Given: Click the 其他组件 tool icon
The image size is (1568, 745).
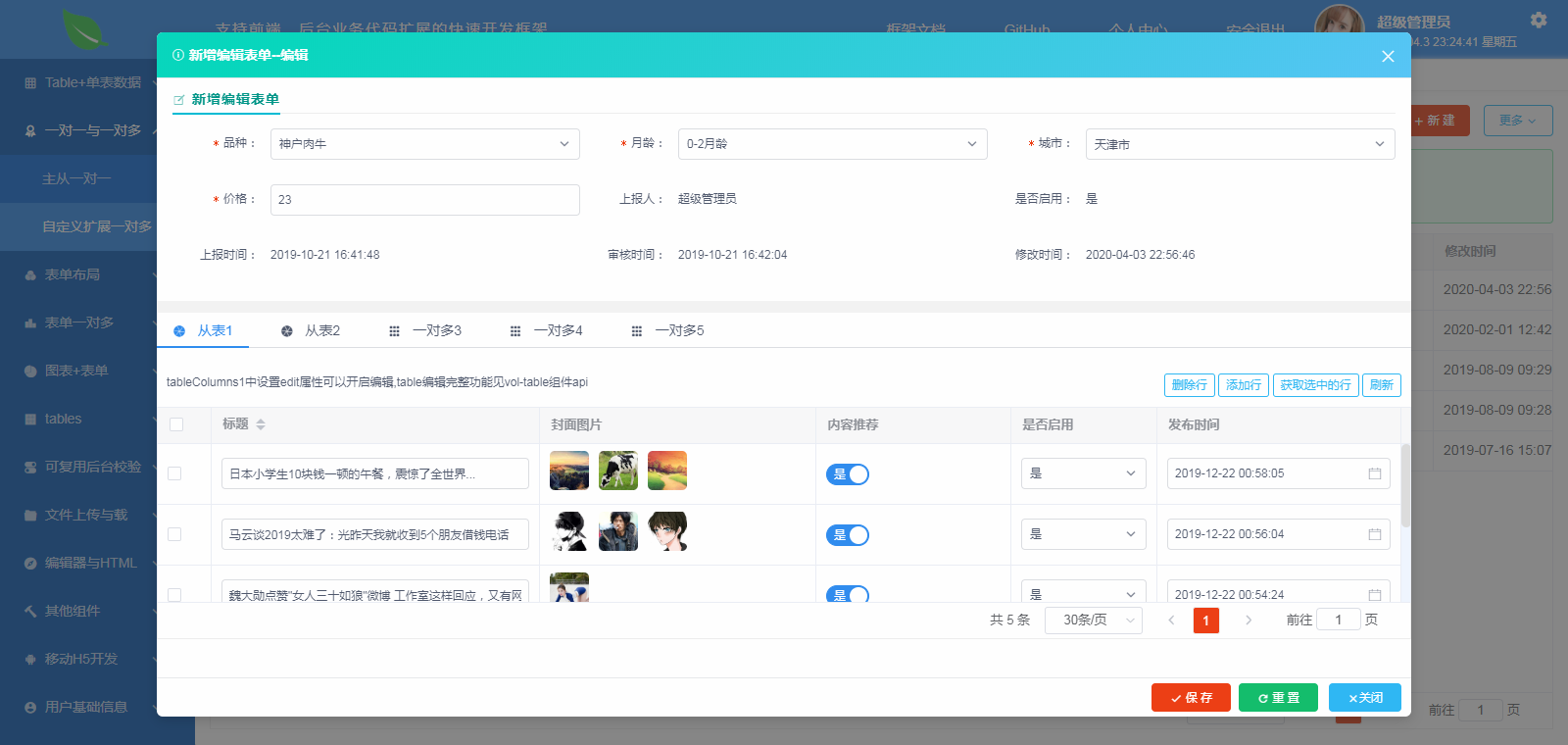Looking at the screenshot, I should tap(30, 612).
